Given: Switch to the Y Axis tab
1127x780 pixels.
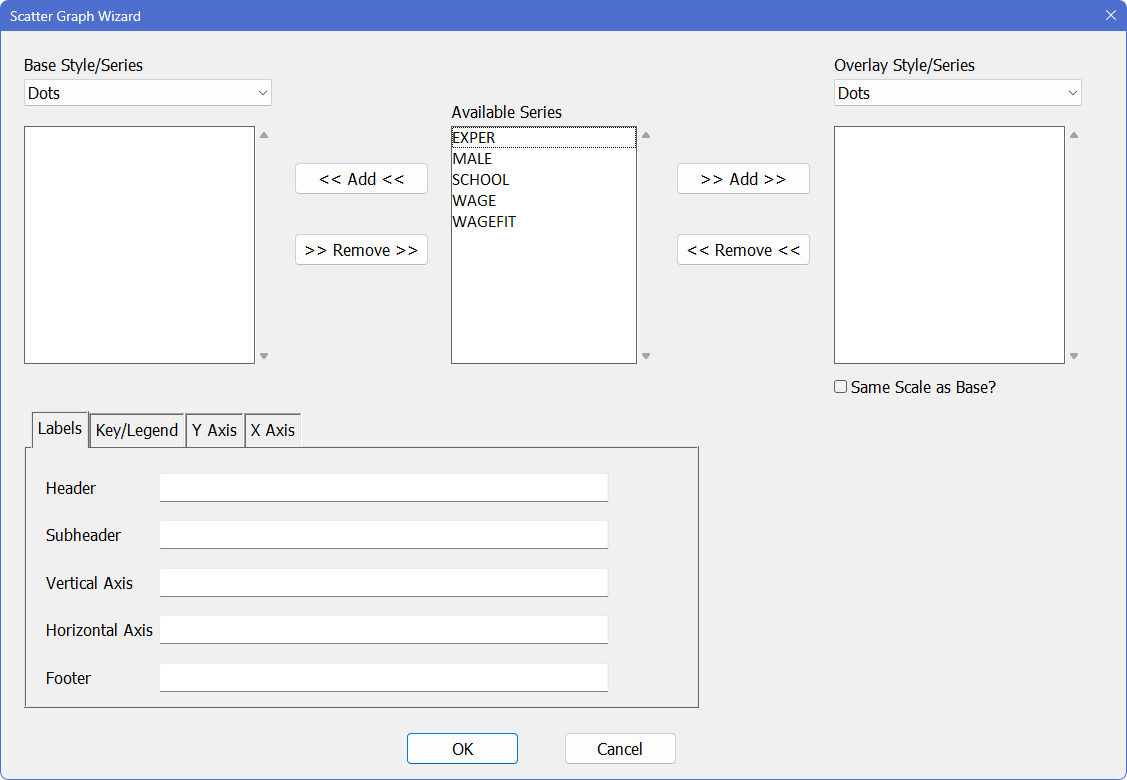Looking at the screenshot, I should coord(214,430).
